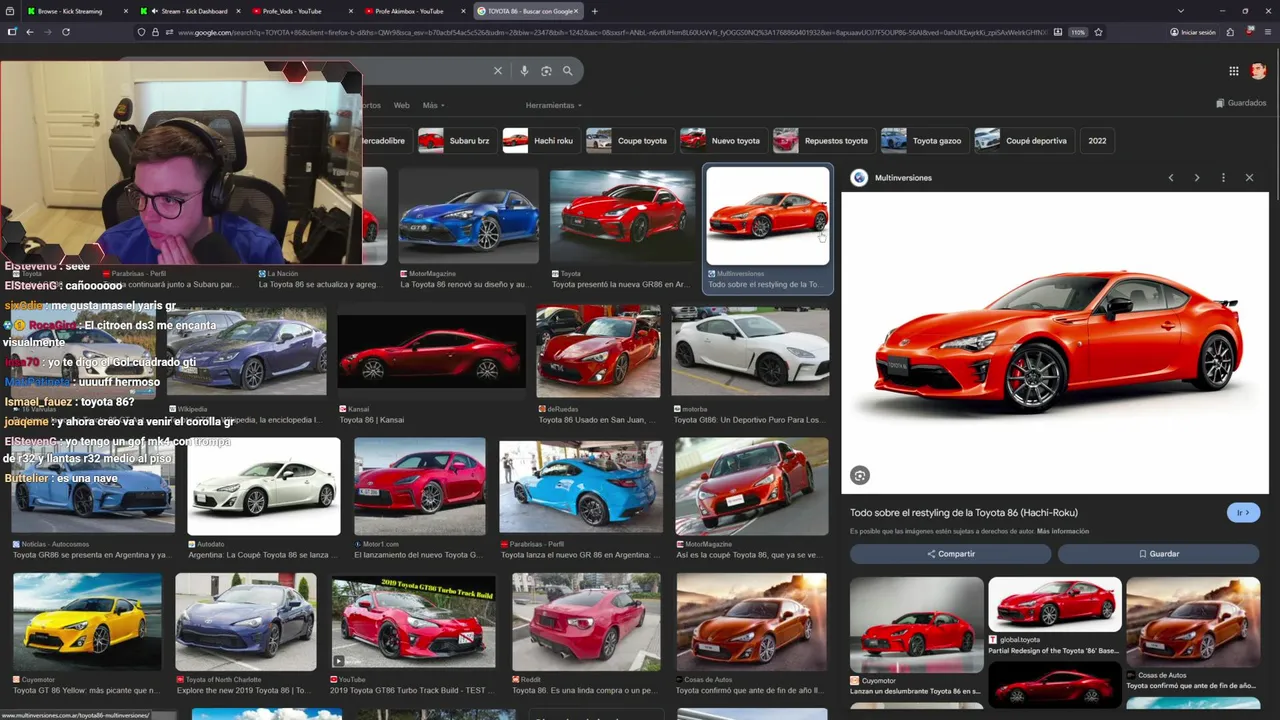Click Iniciar sesión in the Firefox toolbar
Viewport: 1280px width, 720px height.
(x=1193, y=32)
